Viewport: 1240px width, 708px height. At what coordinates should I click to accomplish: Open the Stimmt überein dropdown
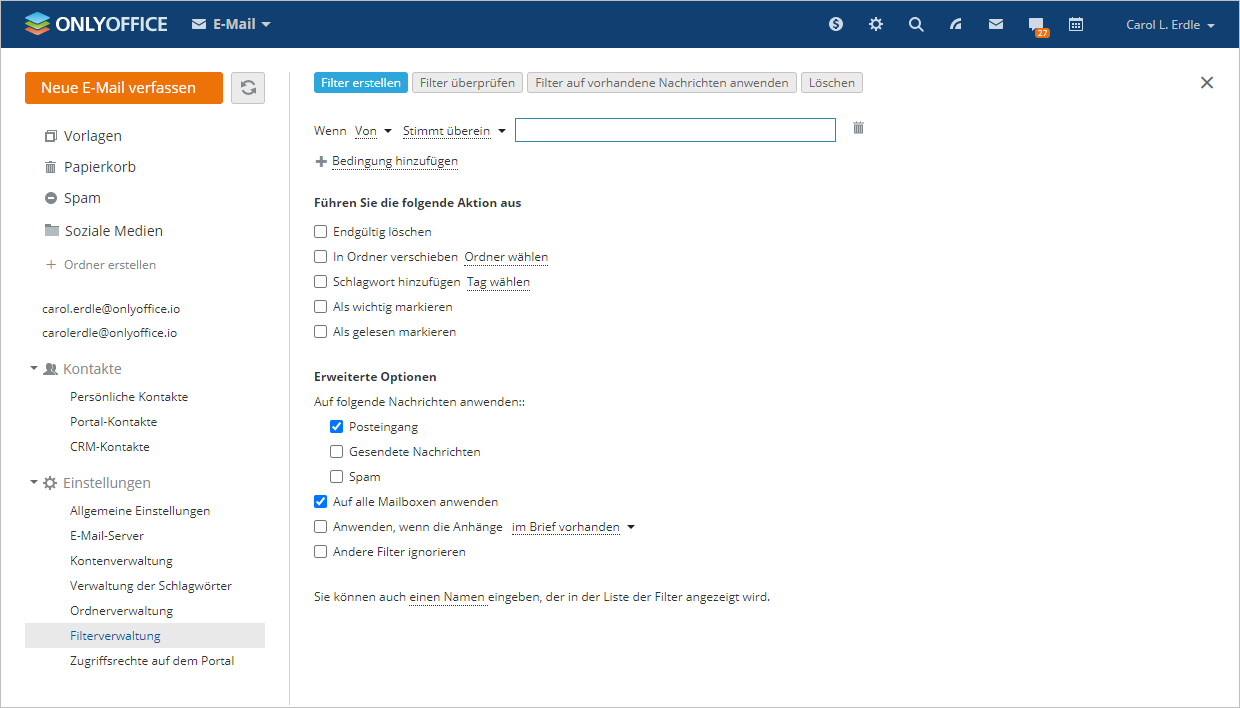(x=454, y=131)
